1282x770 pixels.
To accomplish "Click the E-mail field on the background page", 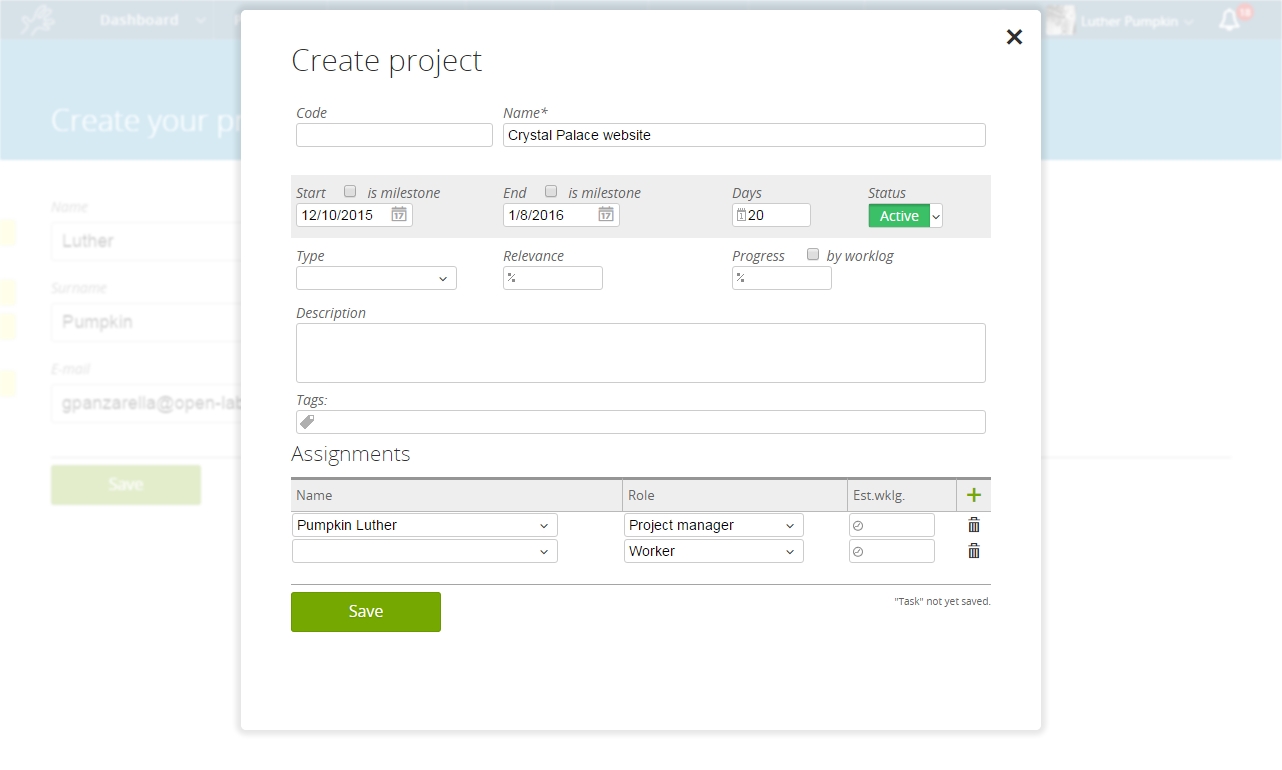I will (x=145, y=403).
